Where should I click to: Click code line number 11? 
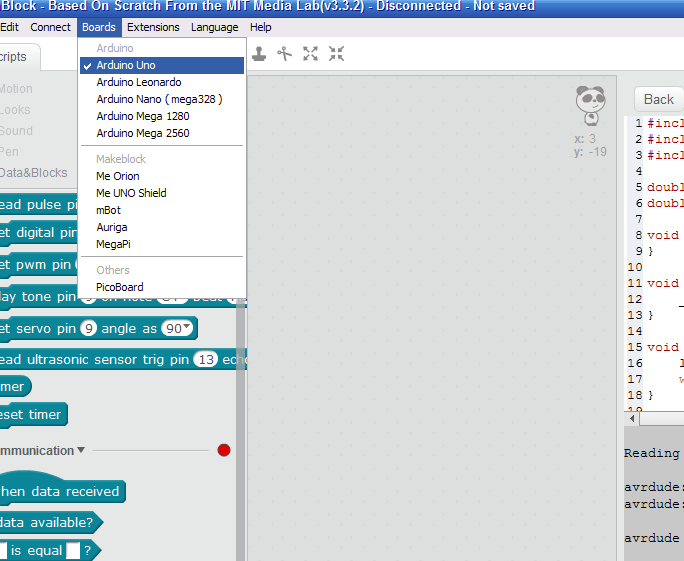coord(635,283)
